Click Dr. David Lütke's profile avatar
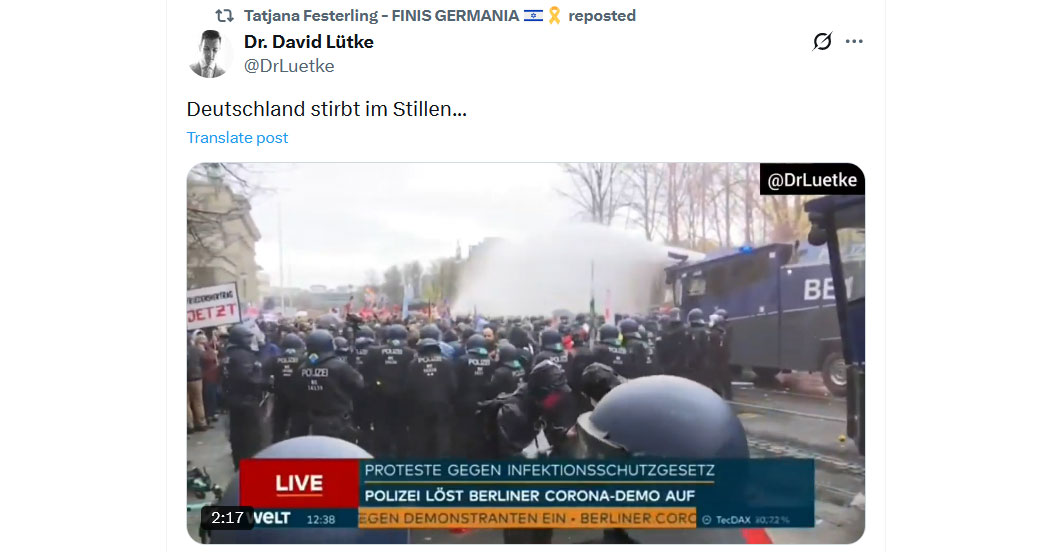Screen dimensions: 1050x552 point(210,54)
